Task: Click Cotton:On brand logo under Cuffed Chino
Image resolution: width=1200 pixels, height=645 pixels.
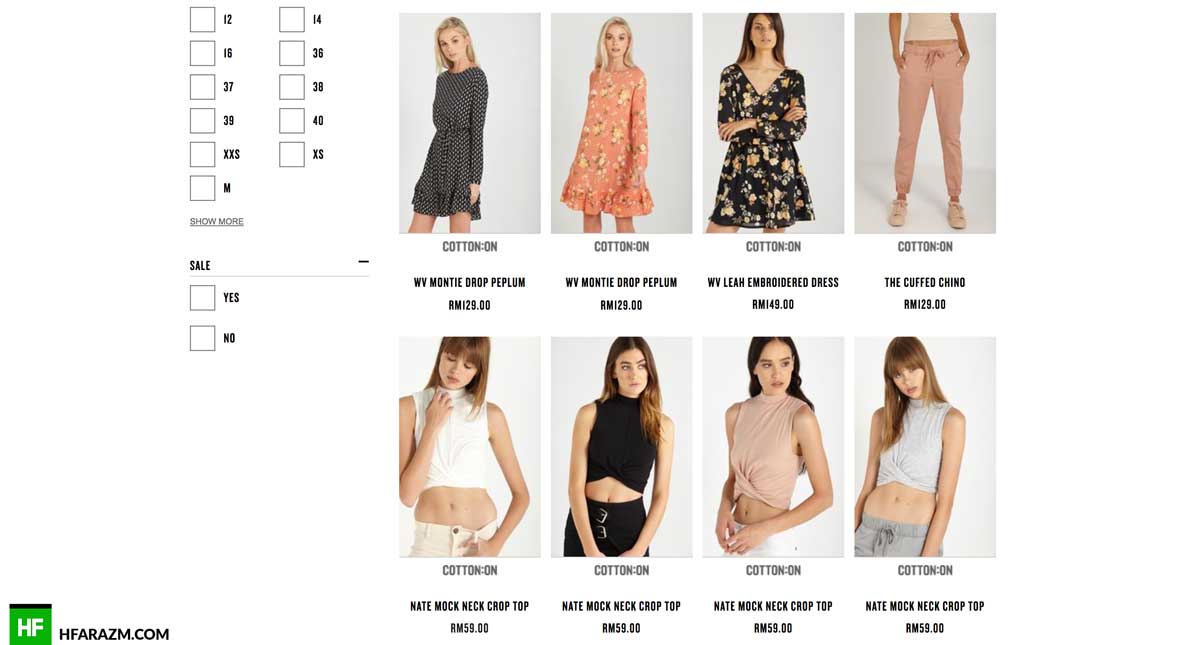Action: (925, 247)
